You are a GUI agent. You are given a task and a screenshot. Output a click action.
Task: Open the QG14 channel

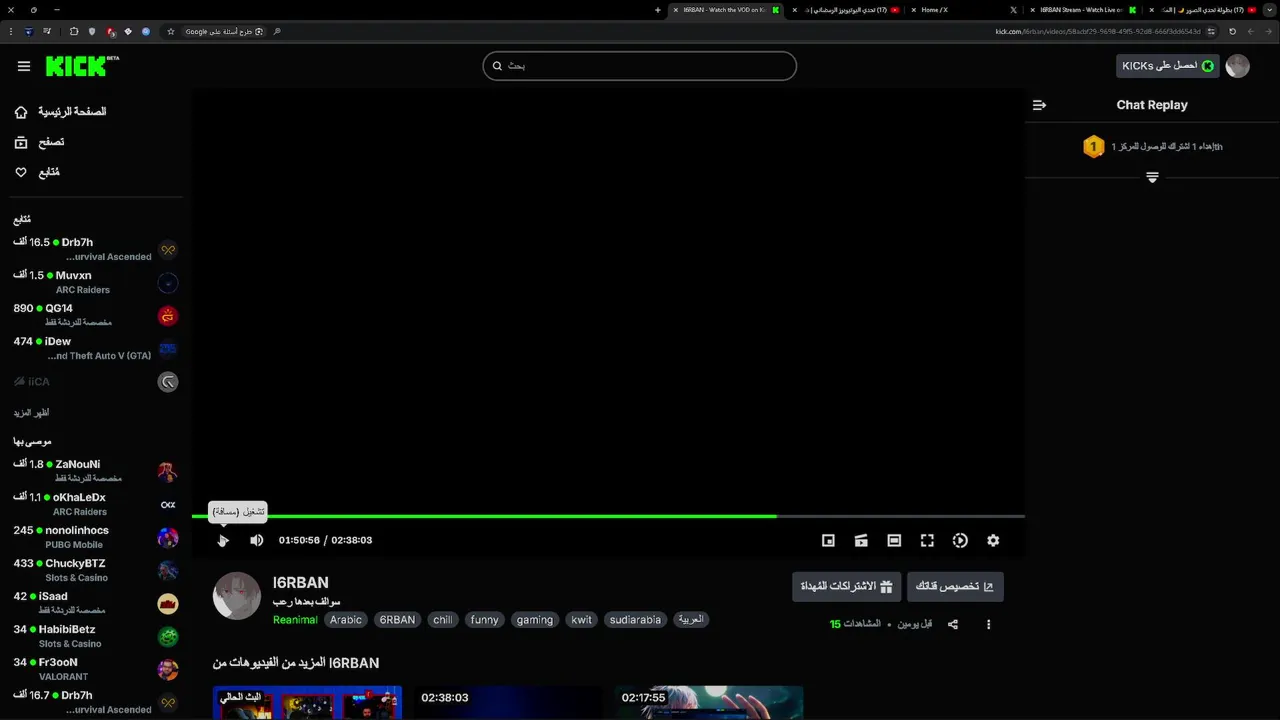coord(96,315)
